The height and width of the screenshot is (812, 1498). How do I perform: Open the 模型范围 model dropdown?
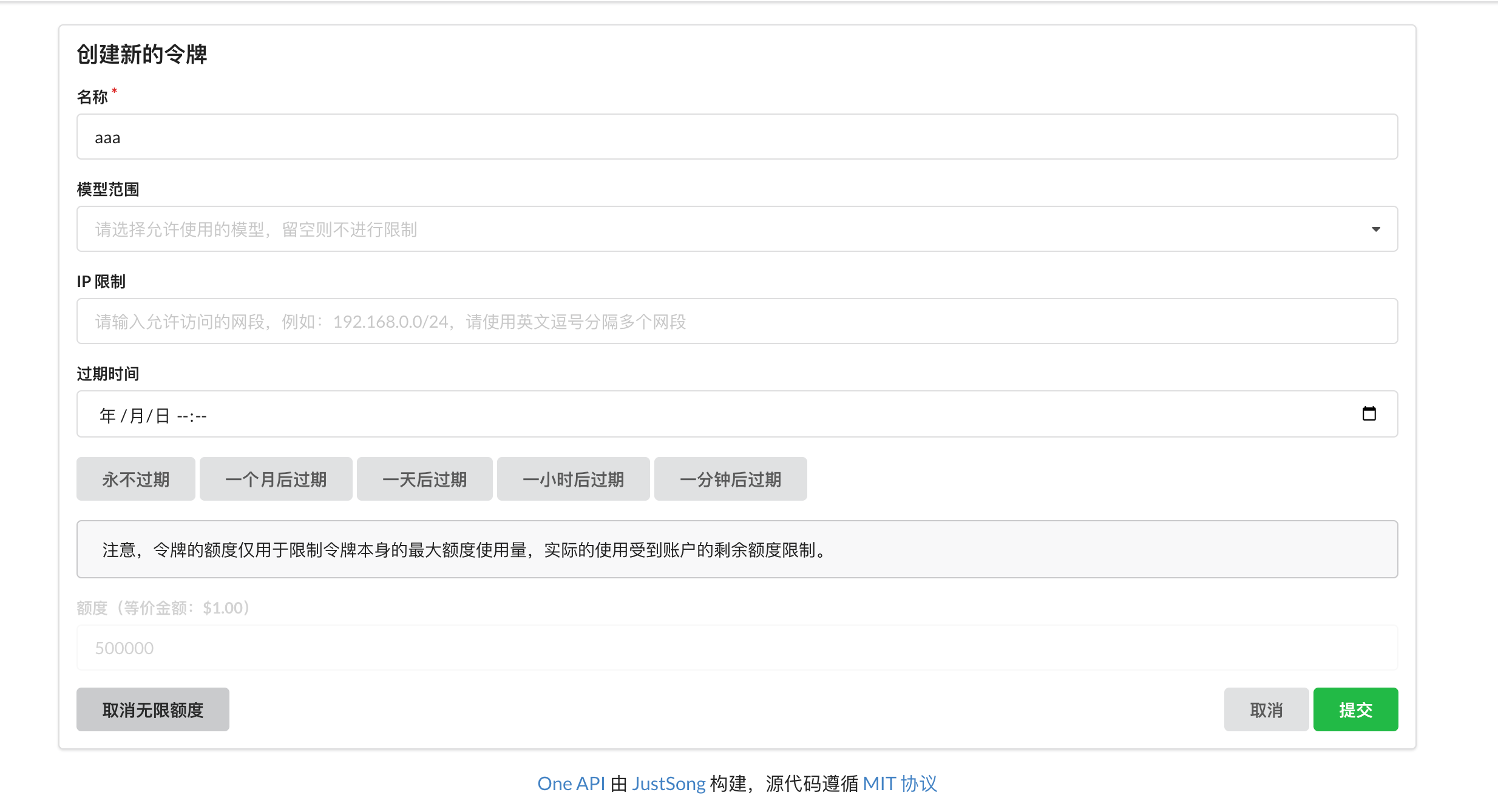pos(737,229)
